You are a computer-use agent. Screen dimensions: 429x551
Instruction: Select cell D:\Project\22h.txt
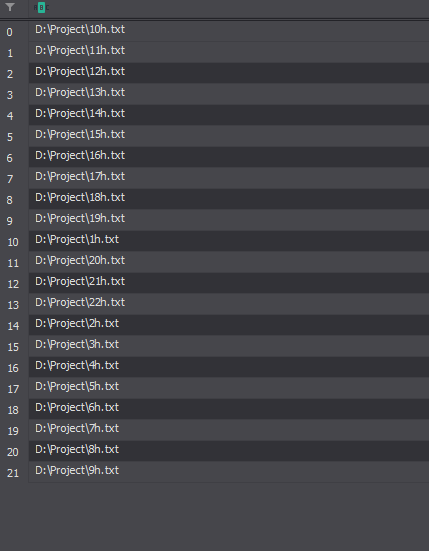229,304
